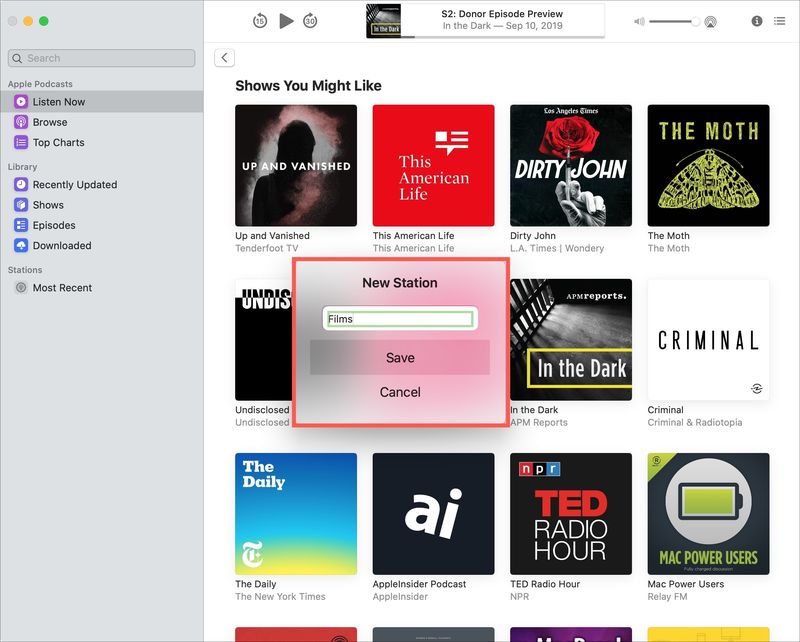This screenshot has width=800, height=642.
Task: Click the NPR publisher text
Action: (x=519, y=597)
